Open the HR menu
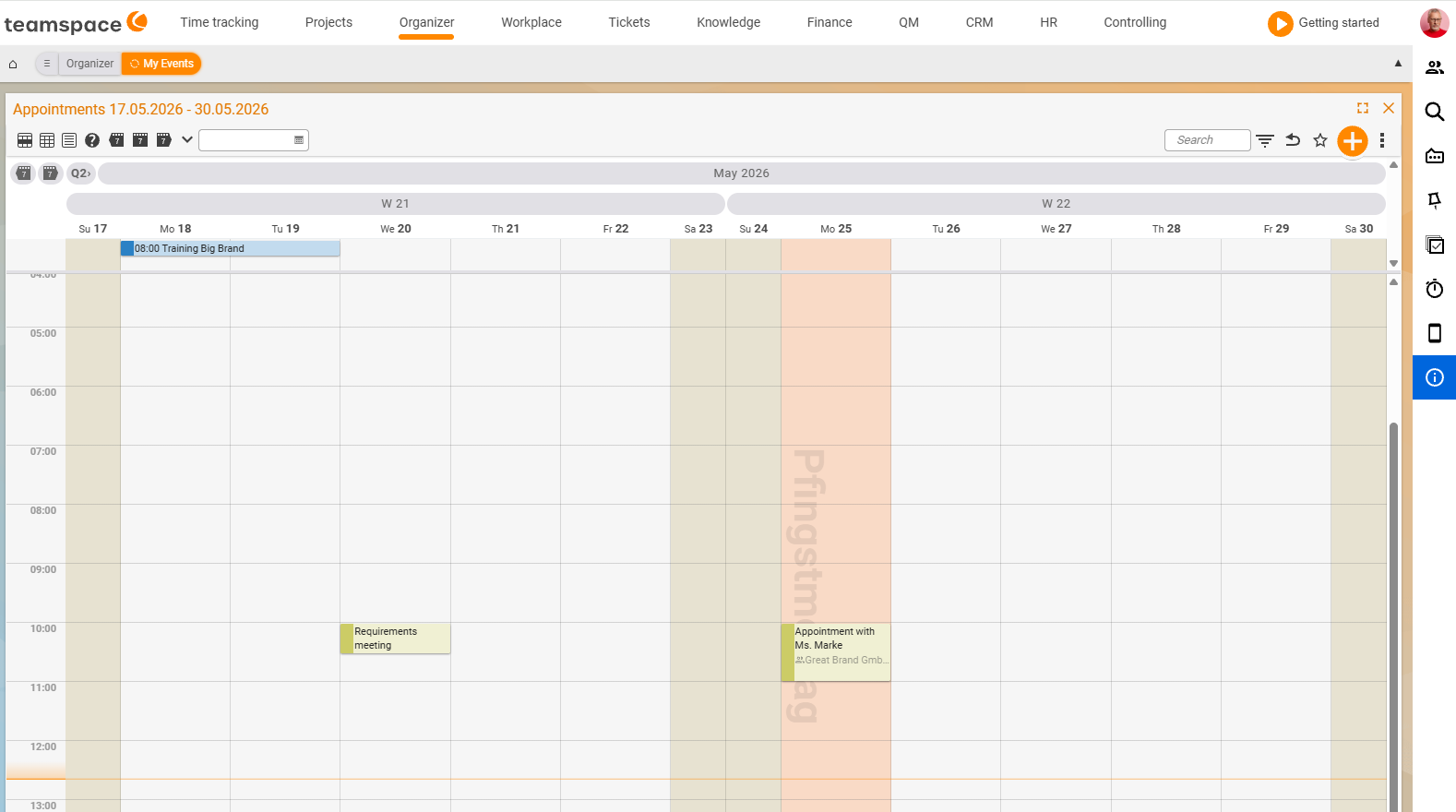 click(x=1048, y=22)
